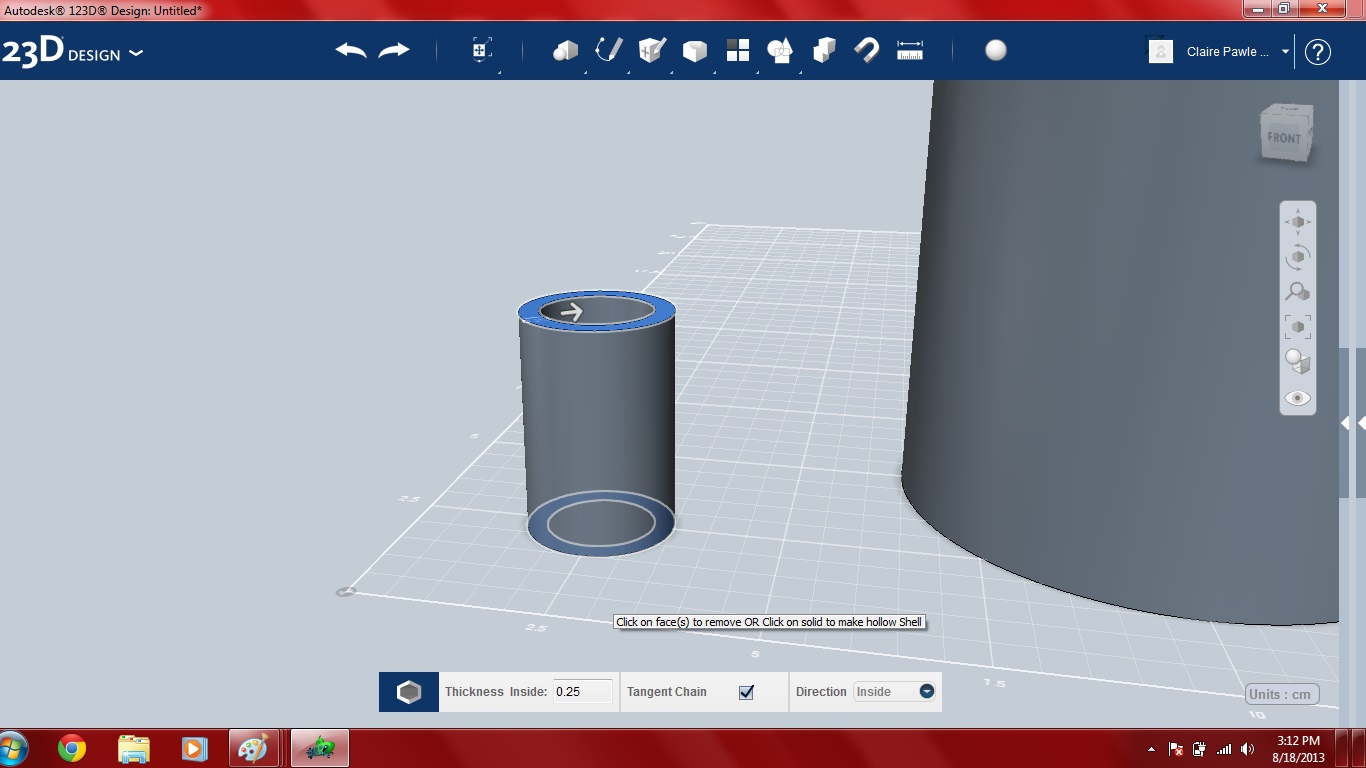This screenshot has height=768, width=1366.
Task: Open Paint from the taskbar
Action: pyautogui.click(x=254, y=748)
